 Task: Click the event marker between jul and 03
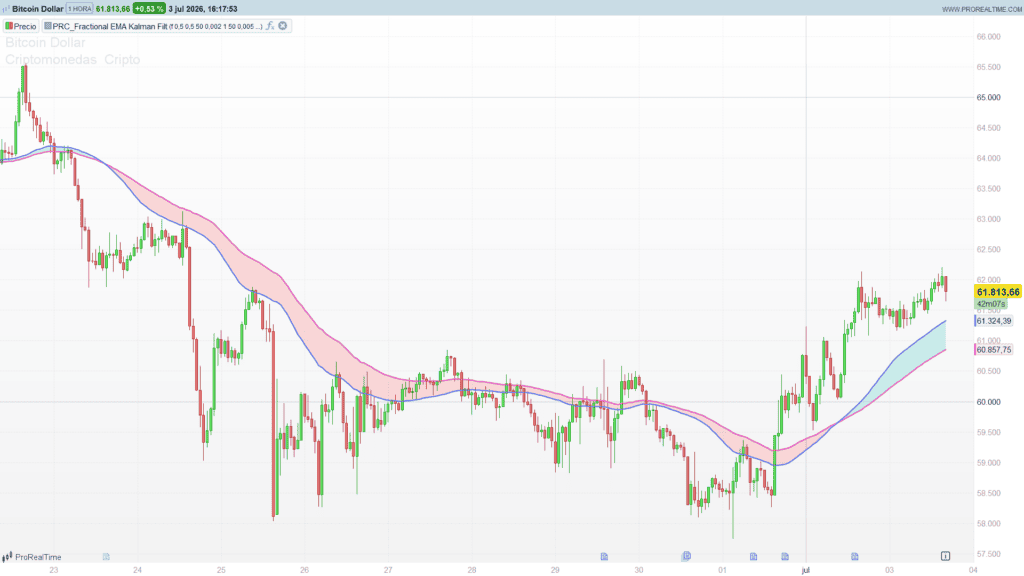click(x=854, y=556)
